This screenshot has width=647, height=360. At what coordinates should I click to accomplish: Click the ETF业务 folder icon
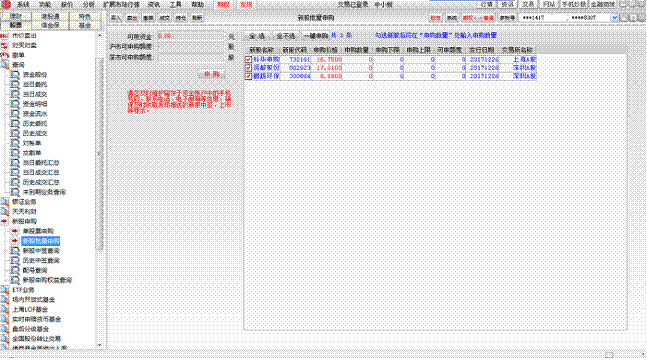5,290
